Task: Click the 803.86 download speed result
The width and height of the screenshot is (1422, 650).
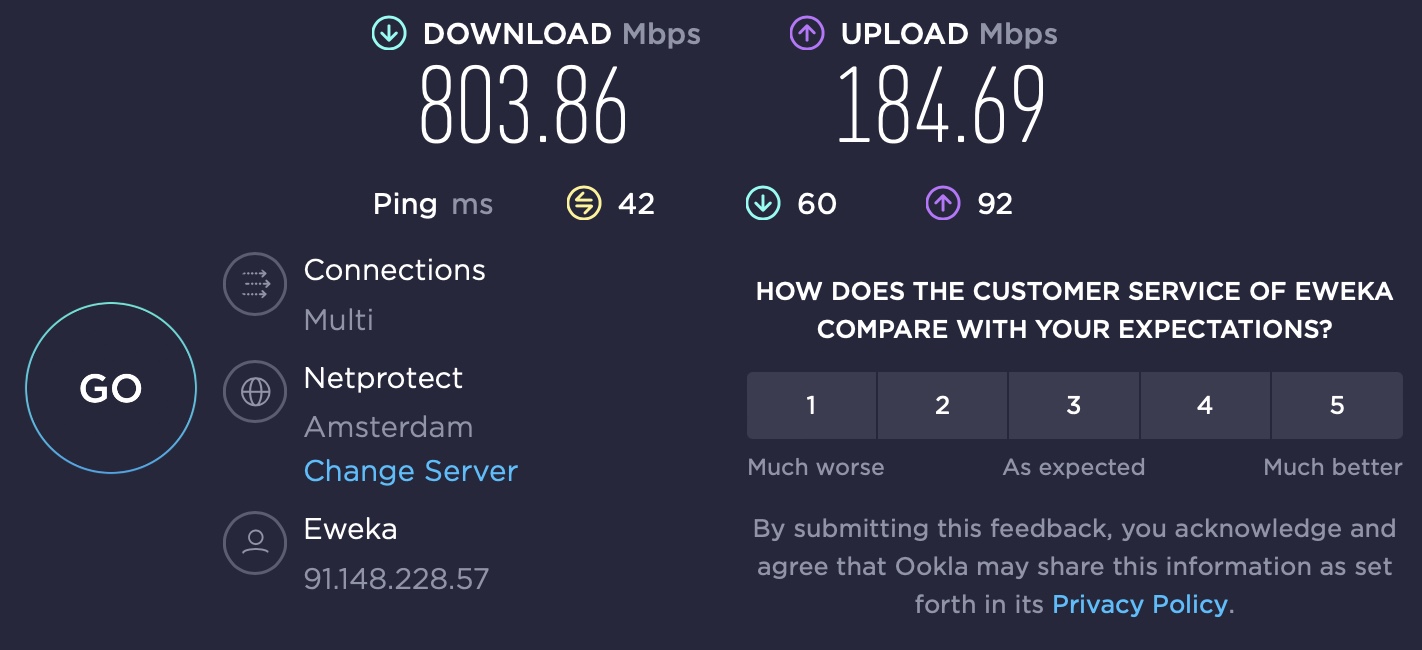Action: click(523, 105)
